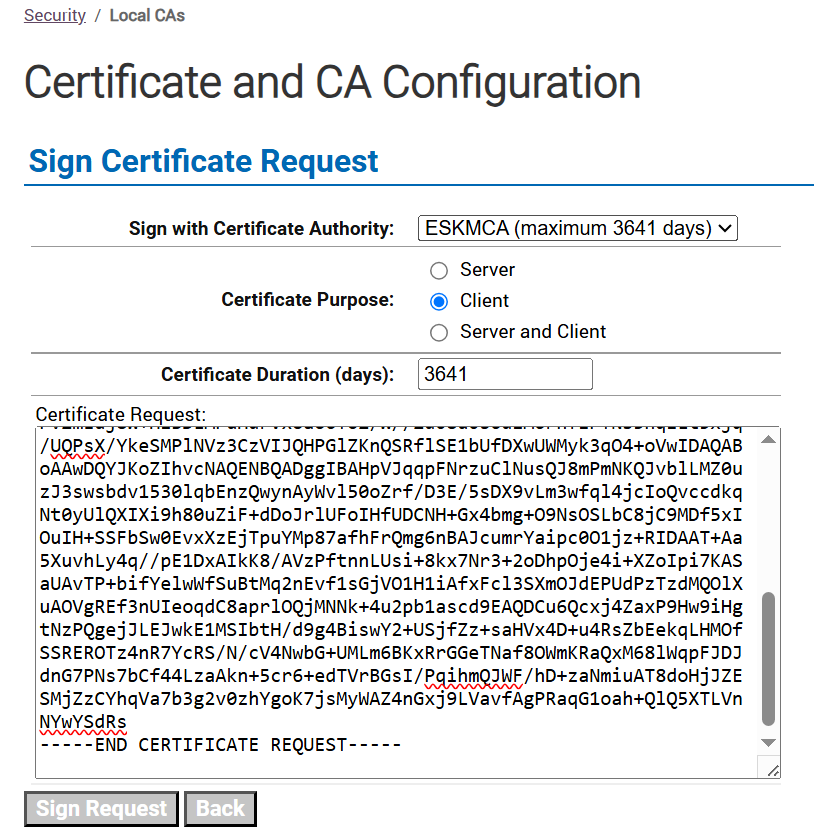Click the scroll up arrow of request box
Viewport: 814px width, 837px height.
[768, 440]
